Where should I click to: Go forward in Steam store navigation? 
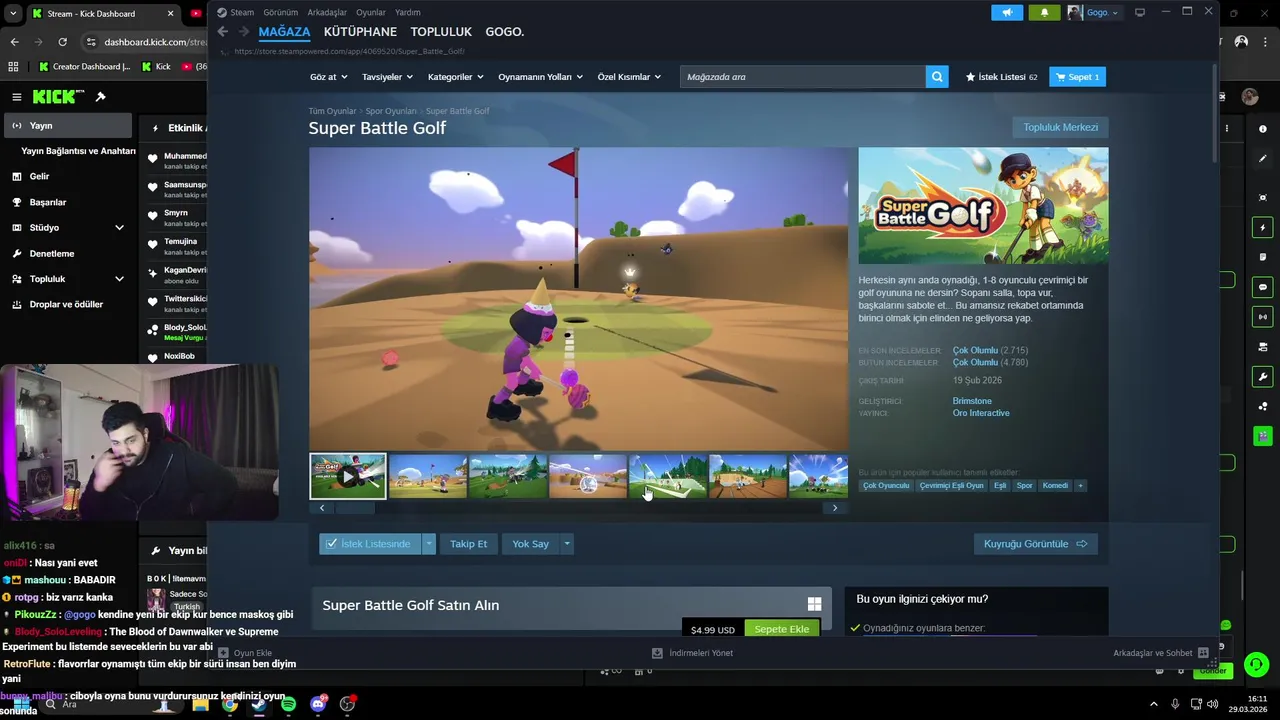(x=243, y=32)
